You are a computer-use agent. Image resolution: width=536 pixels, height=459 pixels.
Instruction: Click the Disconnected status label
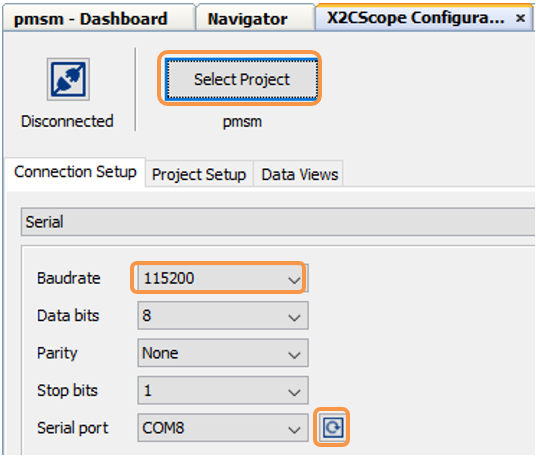coord(67,121)
